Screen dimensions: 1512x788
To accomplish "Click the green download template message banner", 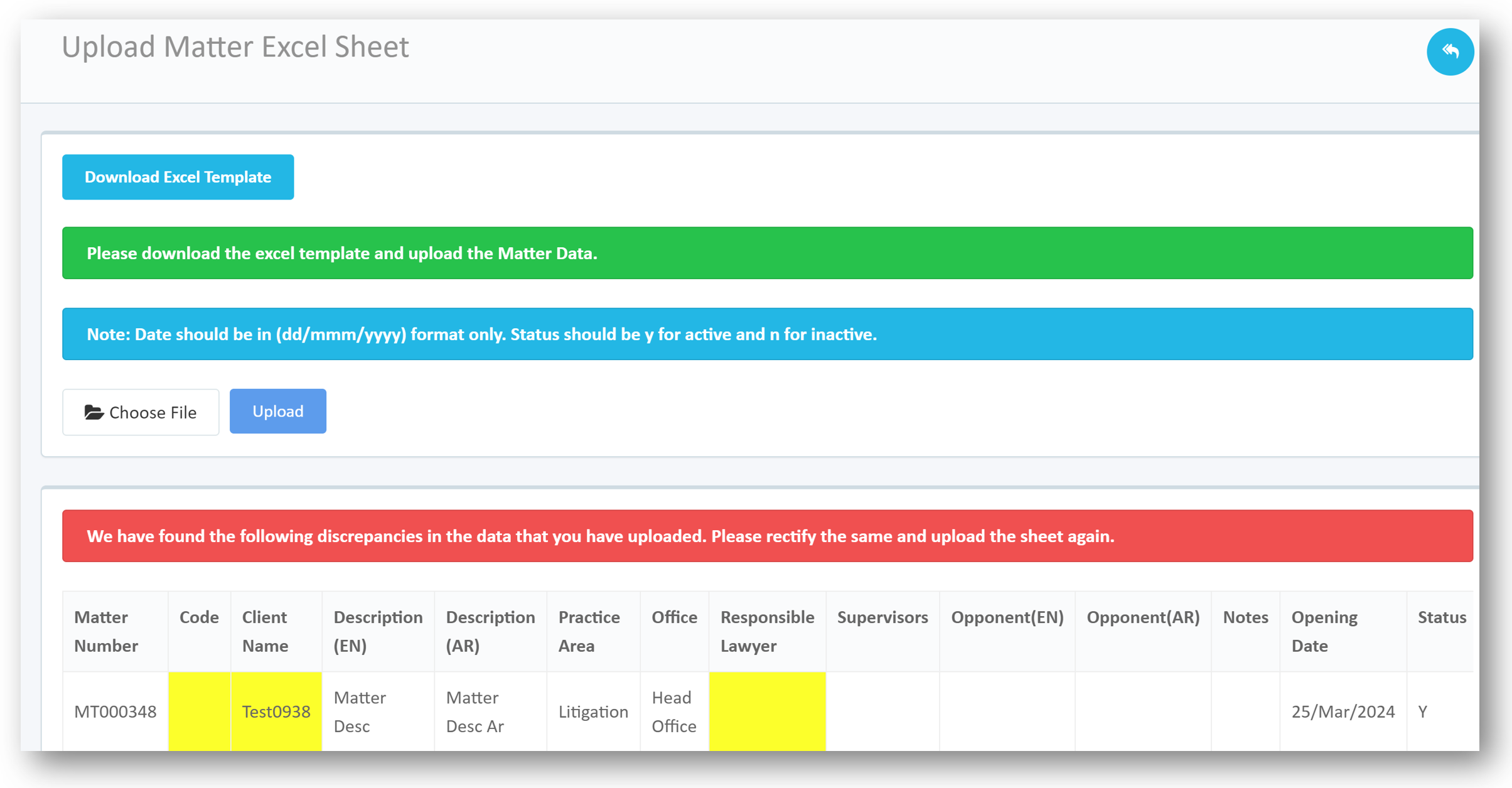I will tap(767, 253).
